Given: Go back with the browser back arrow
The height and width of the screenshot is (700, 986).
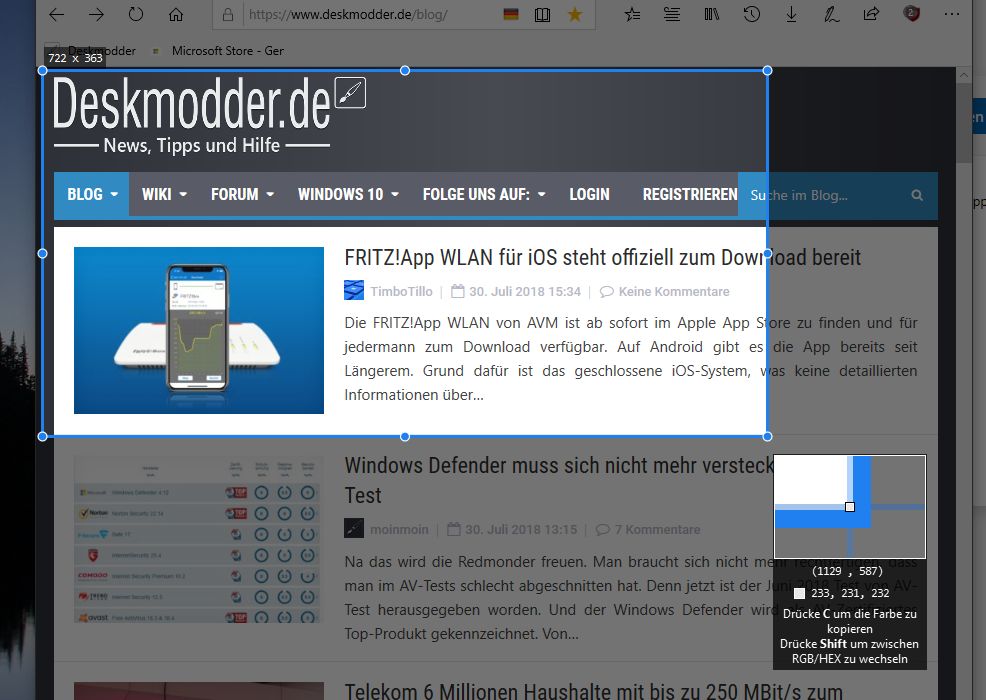Looking at the screenshot, I should coord(57,14).
